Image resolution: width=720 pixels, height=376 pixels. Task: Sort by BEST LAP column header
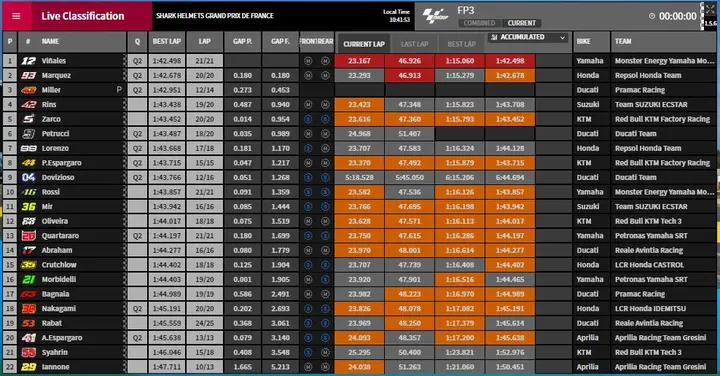tap(167, 41)
